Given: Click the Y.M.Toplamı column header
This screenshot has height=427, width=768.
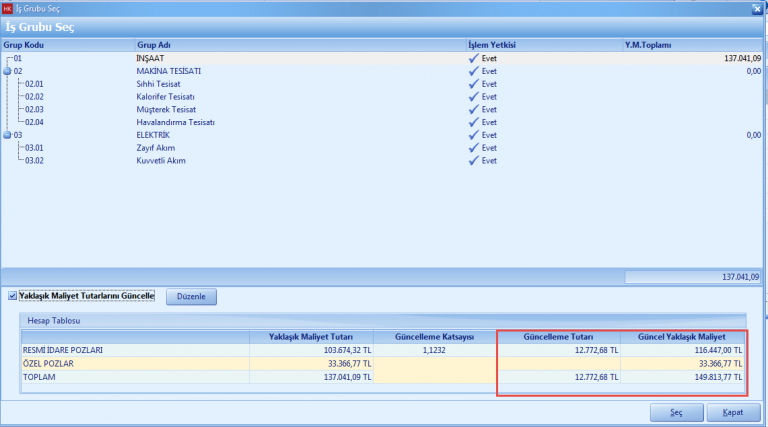Looking at the screenshot, I should click(648, 45).
